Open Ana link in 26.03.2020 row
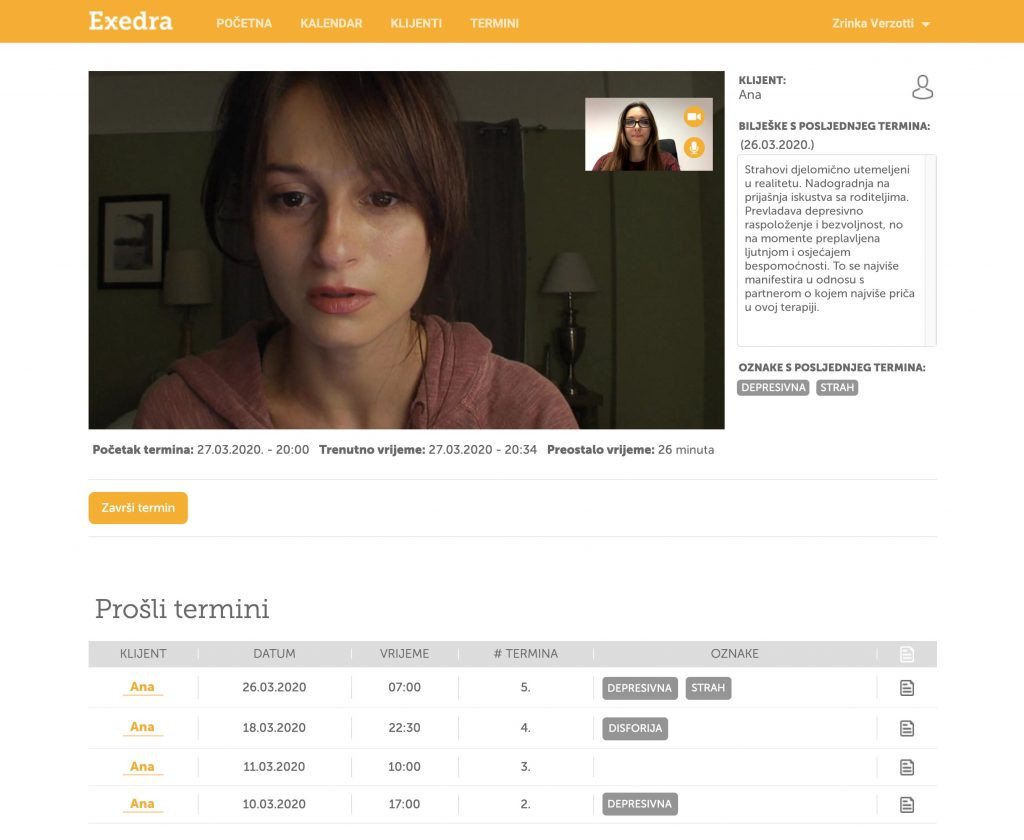 (142, 687)
